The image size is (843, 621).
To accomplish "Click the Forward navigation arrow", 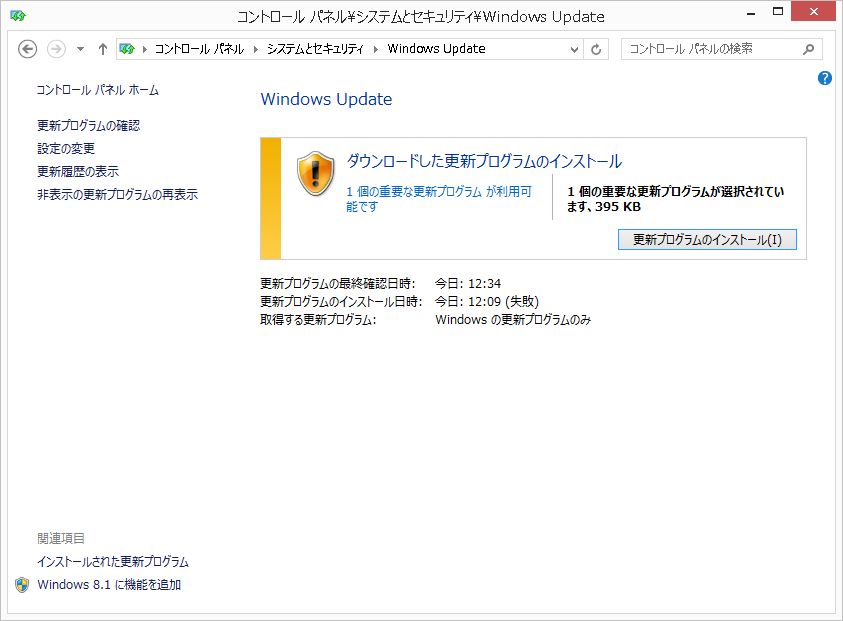I will point(56,49).
